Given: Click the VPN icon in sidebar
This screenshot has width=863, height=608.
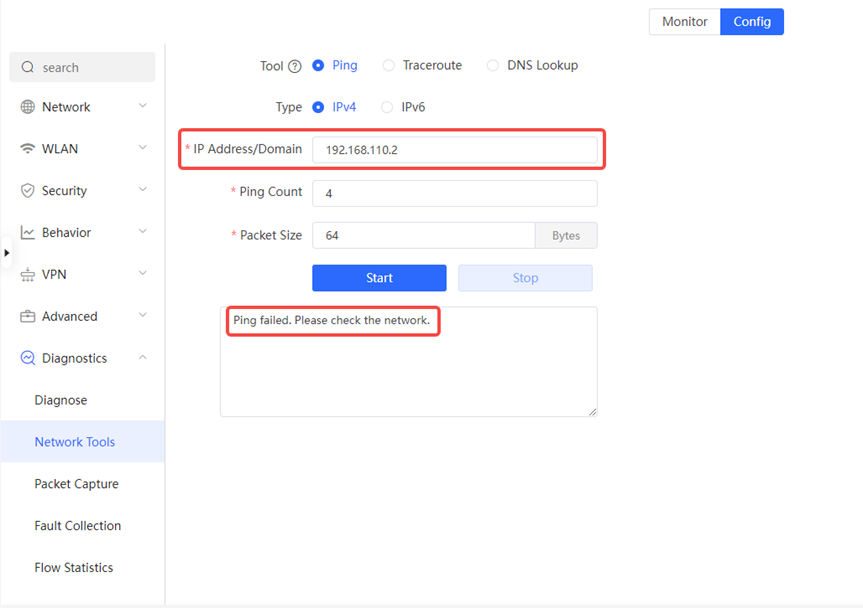Looking at the screenshot, I should click(28, 274).
